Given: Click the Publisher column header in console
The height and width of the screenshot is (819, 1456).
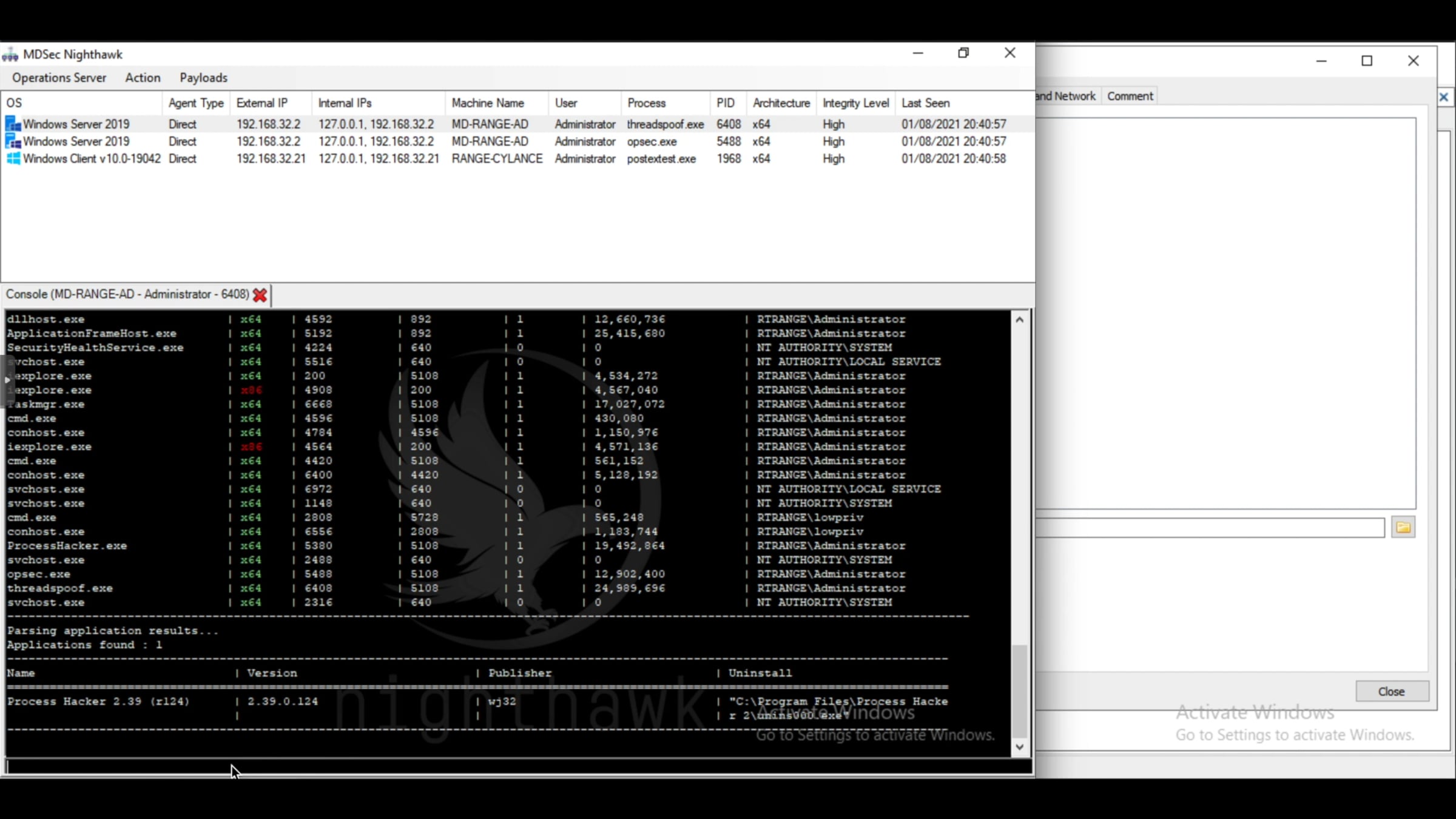Looking at the screenshot, I should coord(520,673).
